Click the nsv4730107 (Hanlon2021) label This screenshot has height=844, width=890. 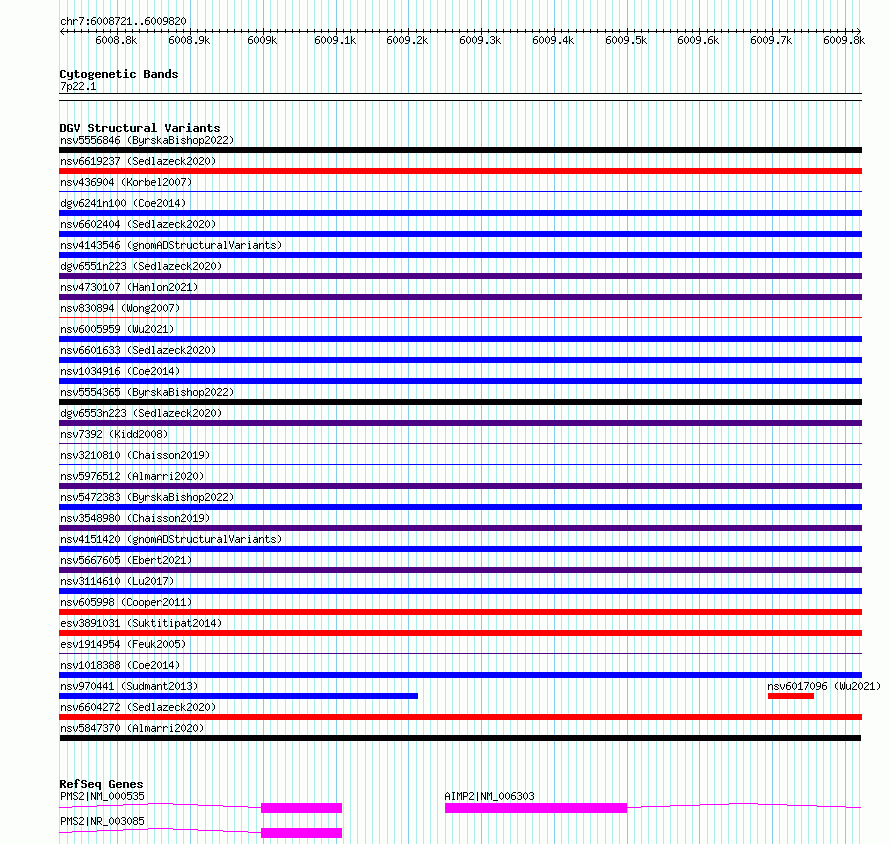[129, 287]
